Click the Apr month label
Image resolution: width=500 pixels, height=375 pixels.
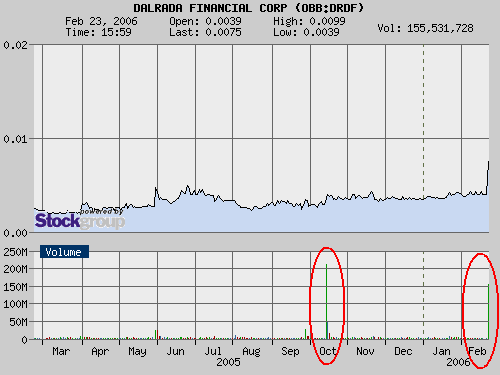coord(100,352)
